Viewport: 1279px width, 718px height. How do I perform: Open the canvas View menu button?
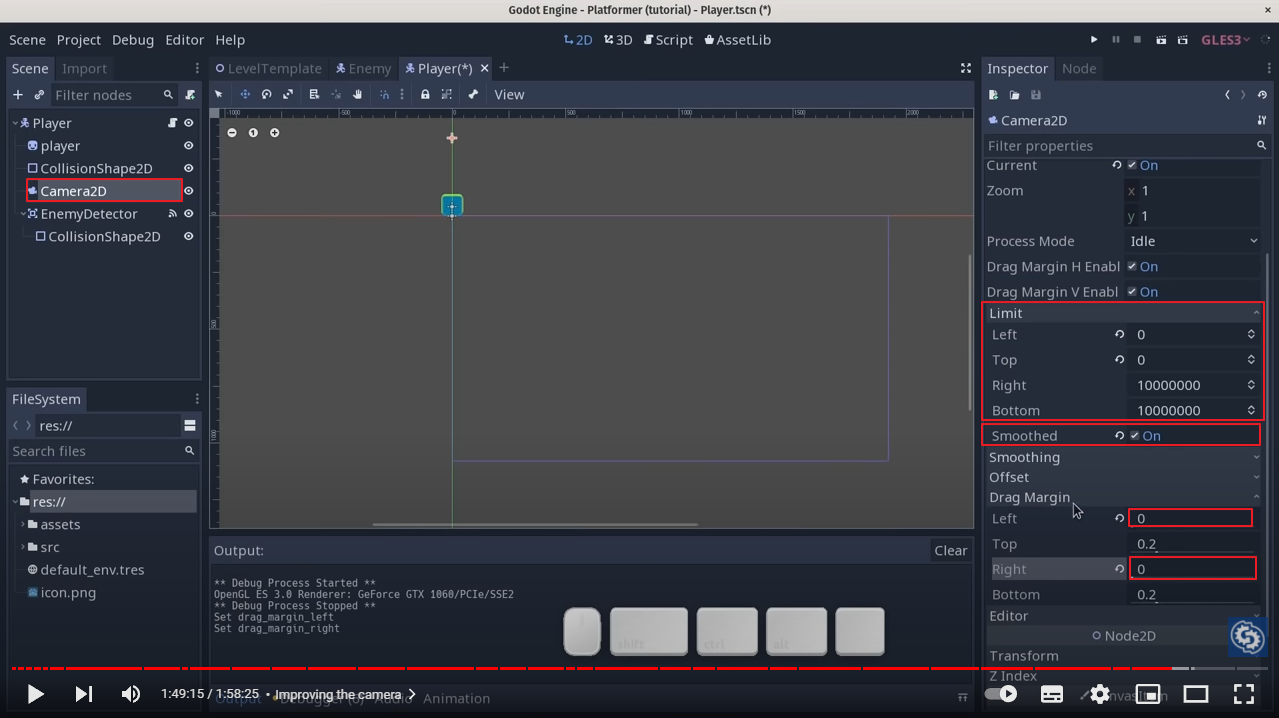tap(509, 94)
